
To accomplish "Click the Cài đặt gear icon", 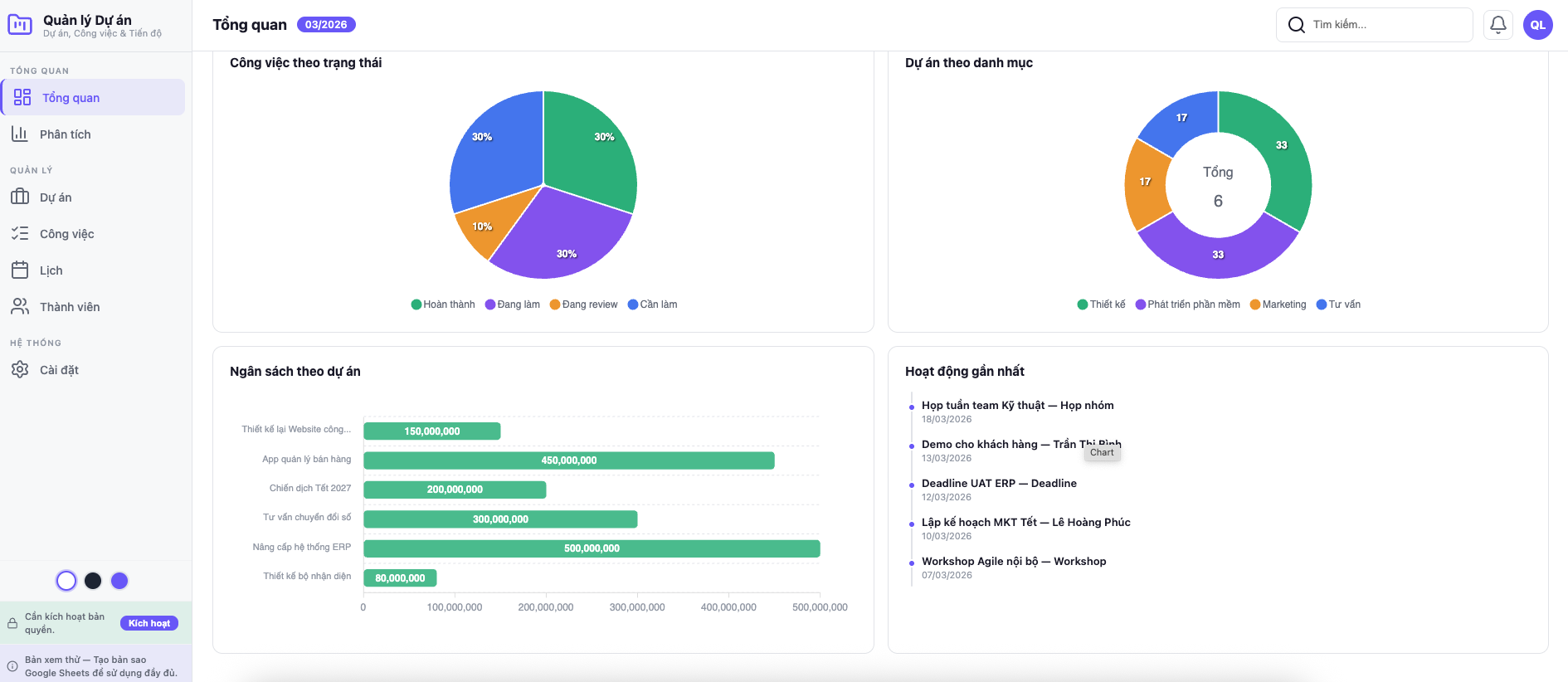I will pyautogui.click(x=20, y=369).
